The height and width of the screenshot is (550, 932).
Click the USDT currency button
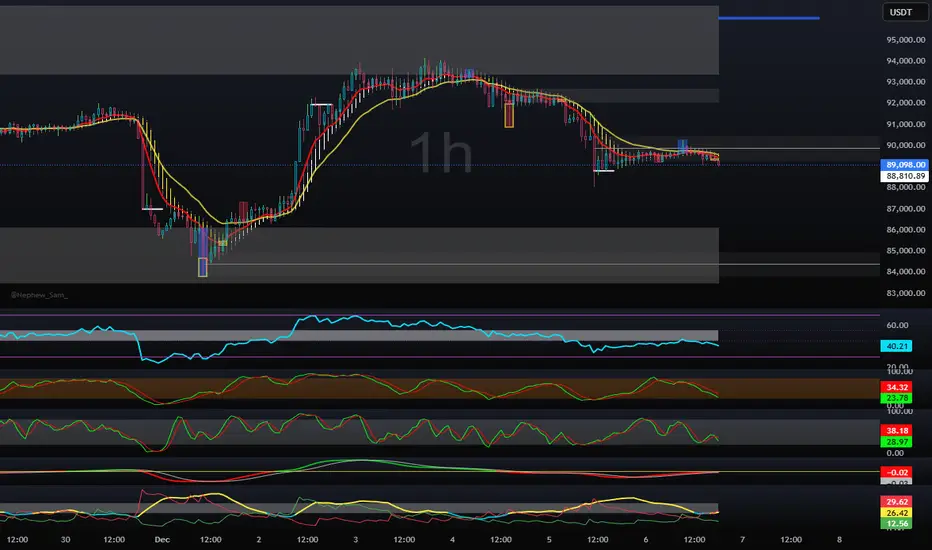[900, 13]
